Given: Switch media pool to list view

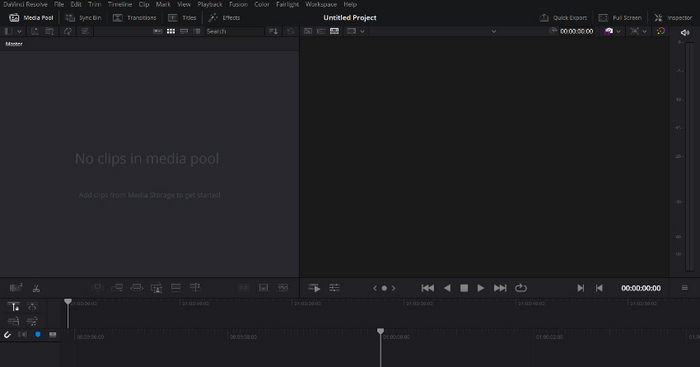Looking at the screenshot, I should click(x=197, y=31).
